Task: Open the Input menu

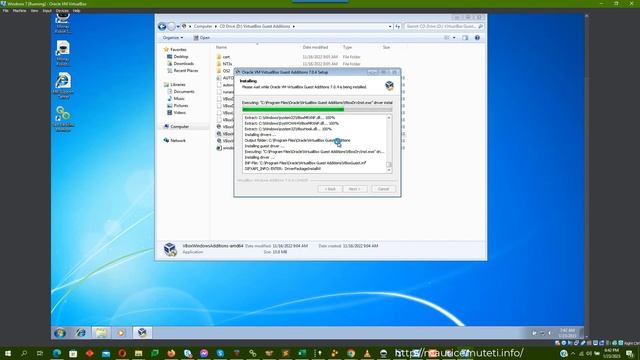Action: pos(47,11)
